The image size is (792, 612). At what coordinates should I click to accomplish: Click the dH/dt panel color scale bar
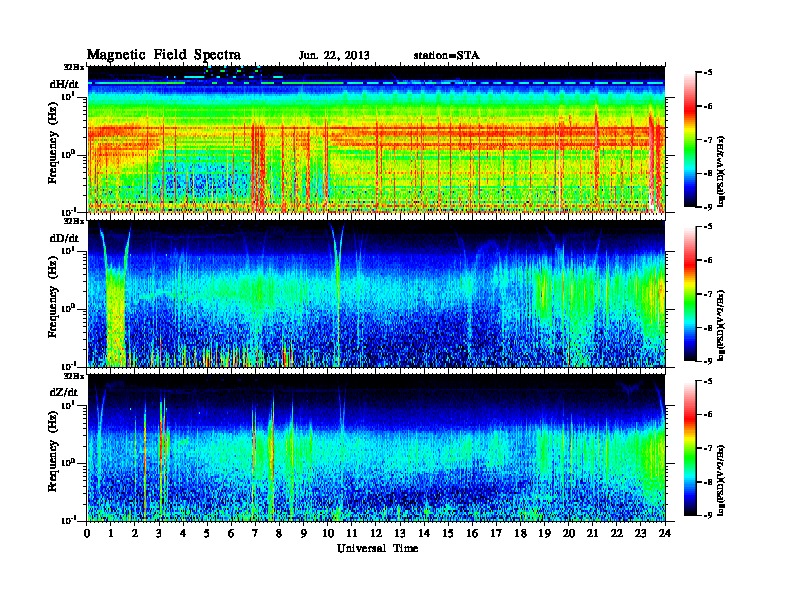point(689,139)
